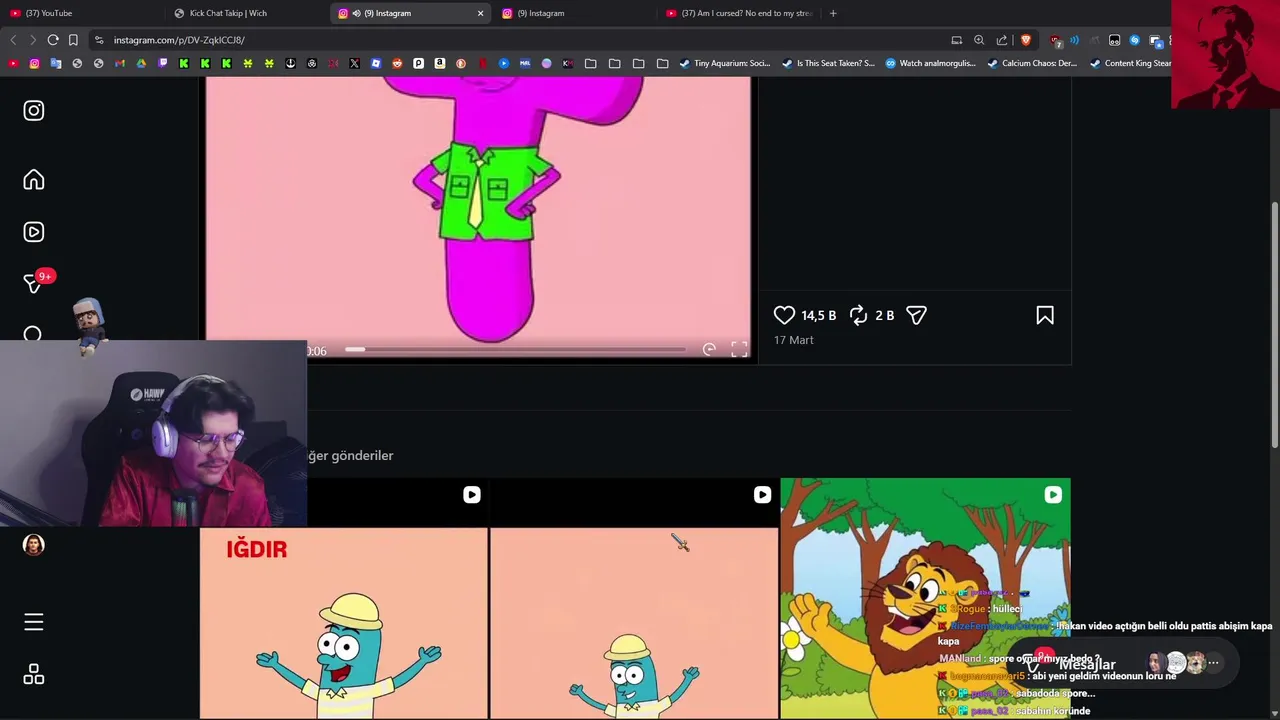Open MAL bookmark icon
The width and height of the screenshot is (1280, 720).
coord(525,63)
